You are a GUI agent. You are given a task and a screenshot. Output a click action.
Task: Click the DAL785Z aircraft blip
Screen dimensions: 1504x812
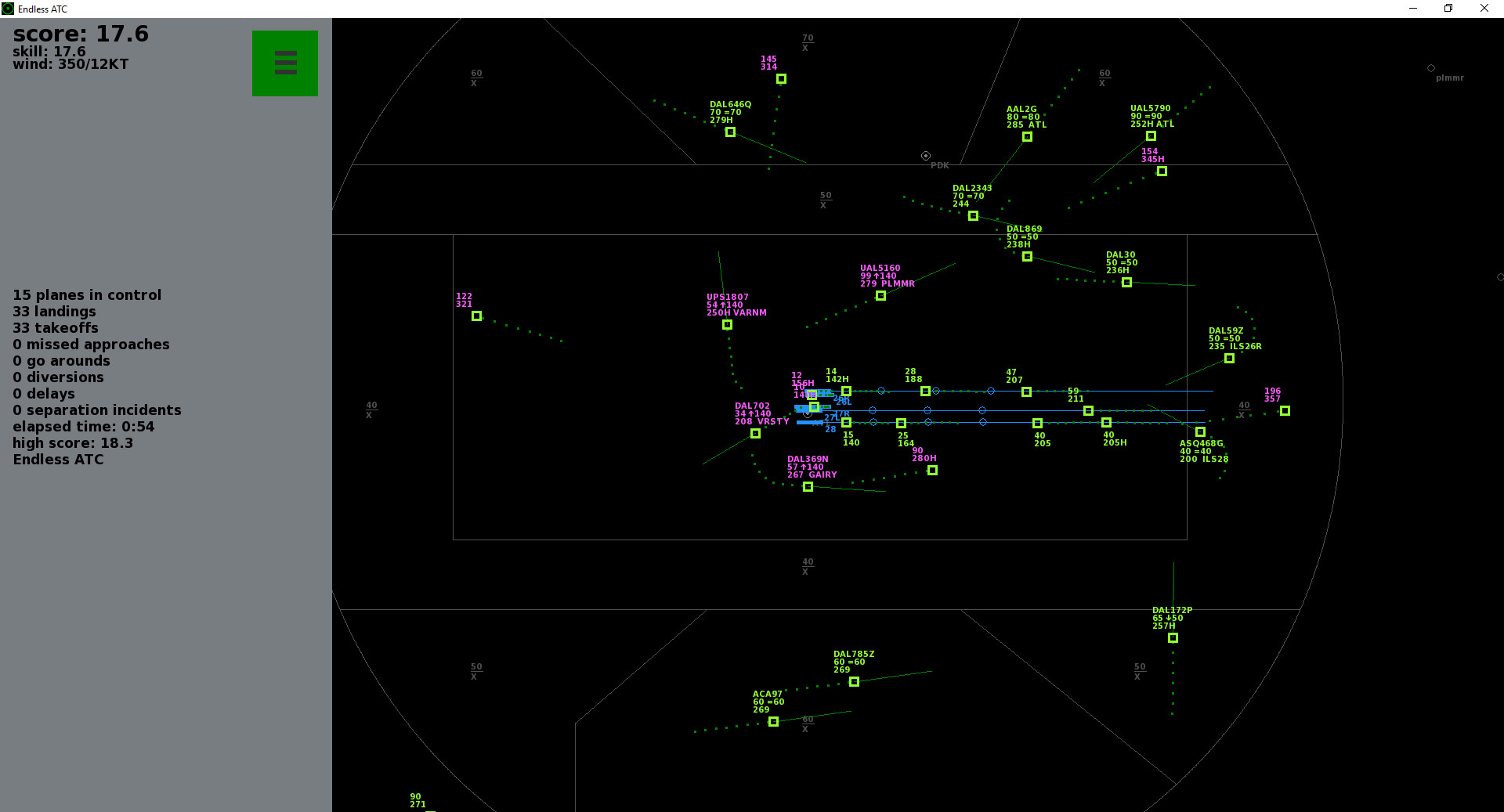coord(853,682)
